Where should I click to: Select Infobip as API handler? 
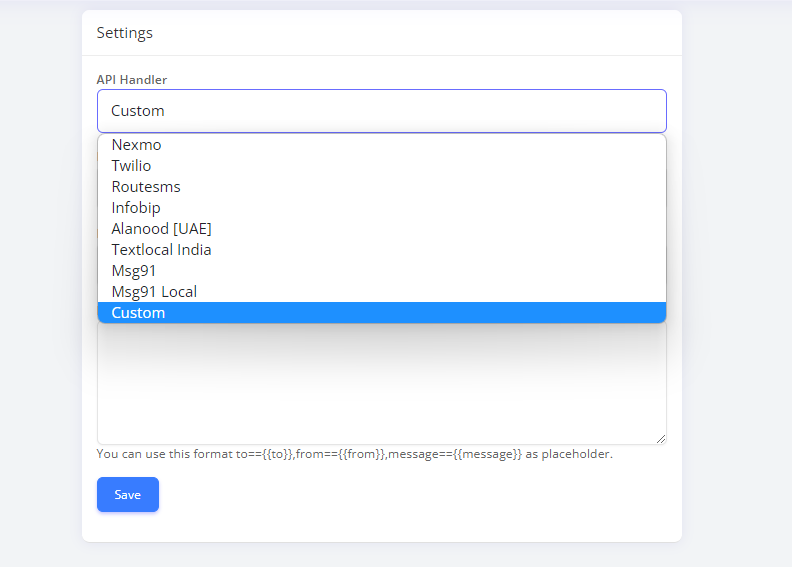pos(381,208)
